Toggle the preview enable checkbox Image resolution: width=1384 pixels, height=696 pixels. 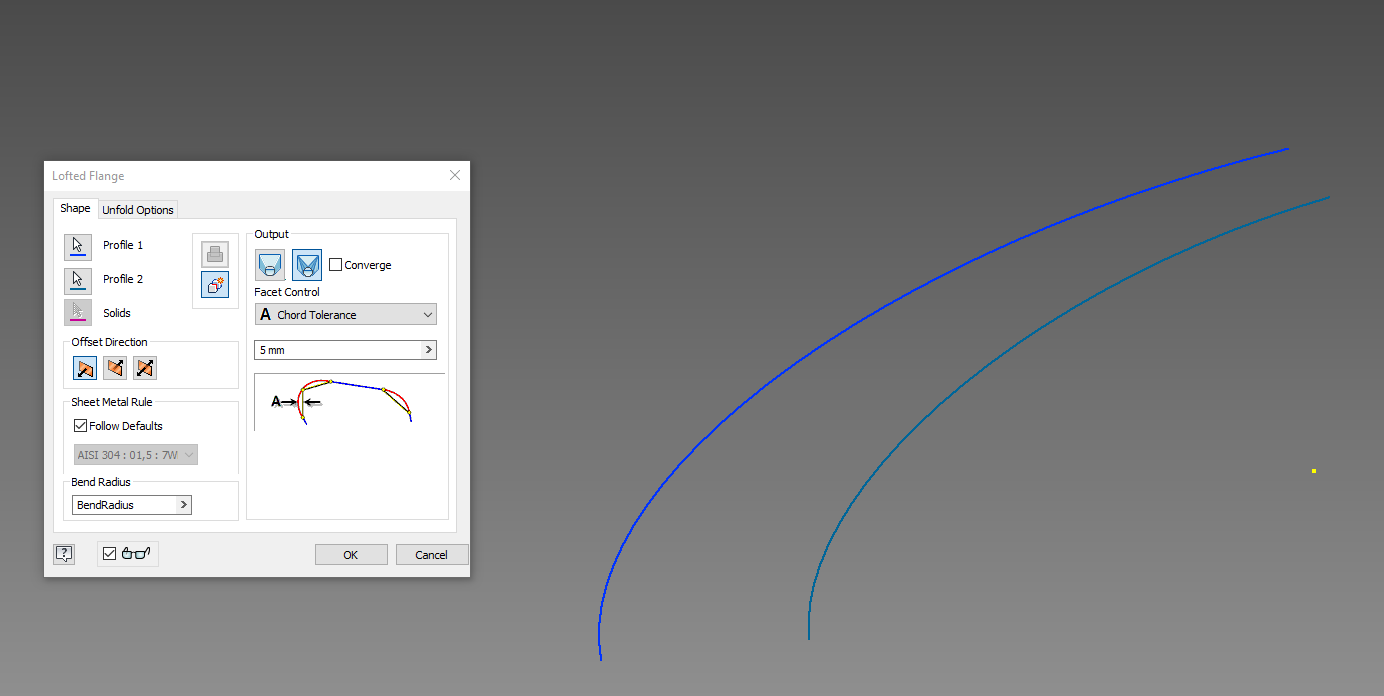110,554
